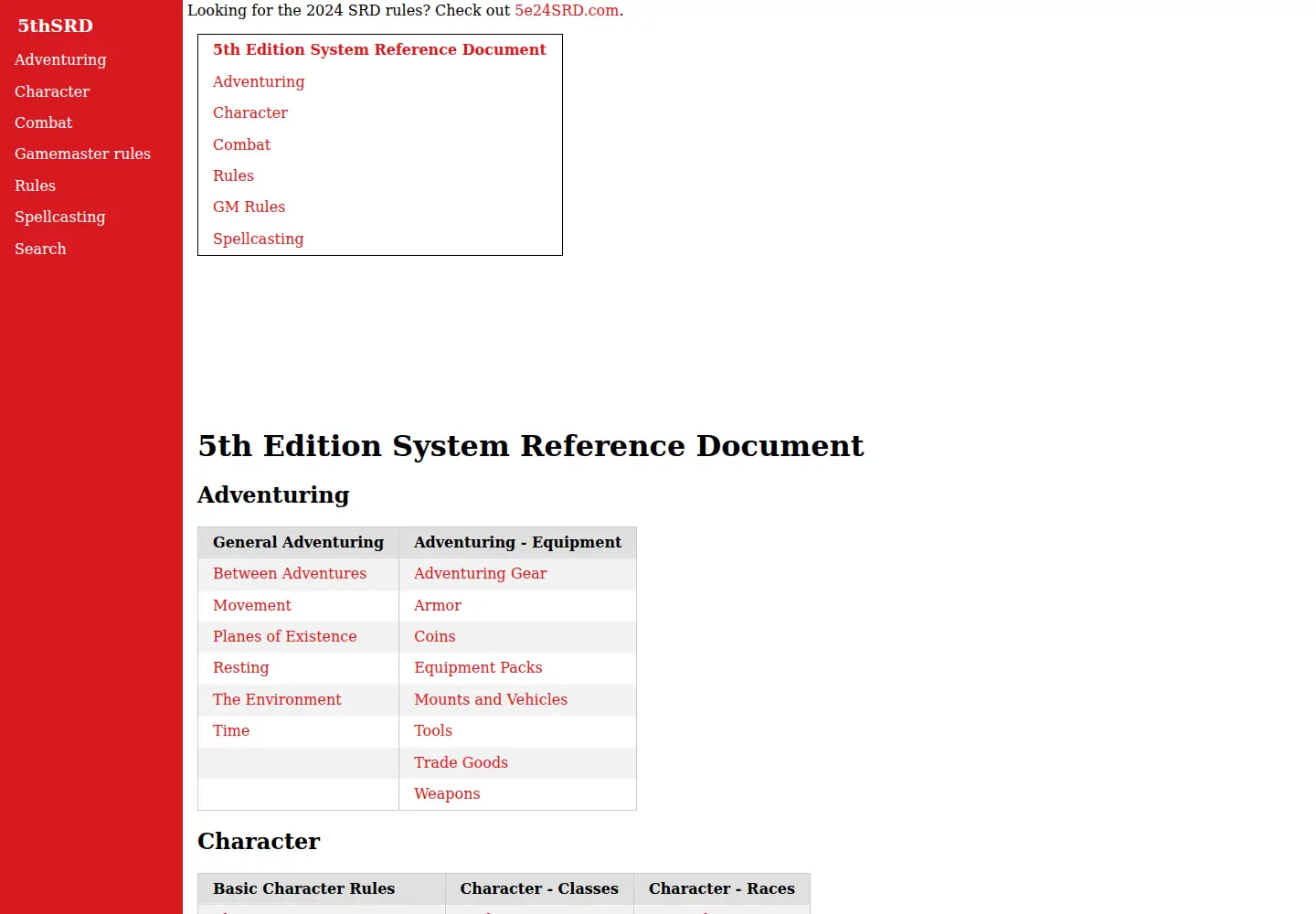Open the Weapons equipment link
The width and height of the screenshot is (1316, 914).
tap(447, 793)
